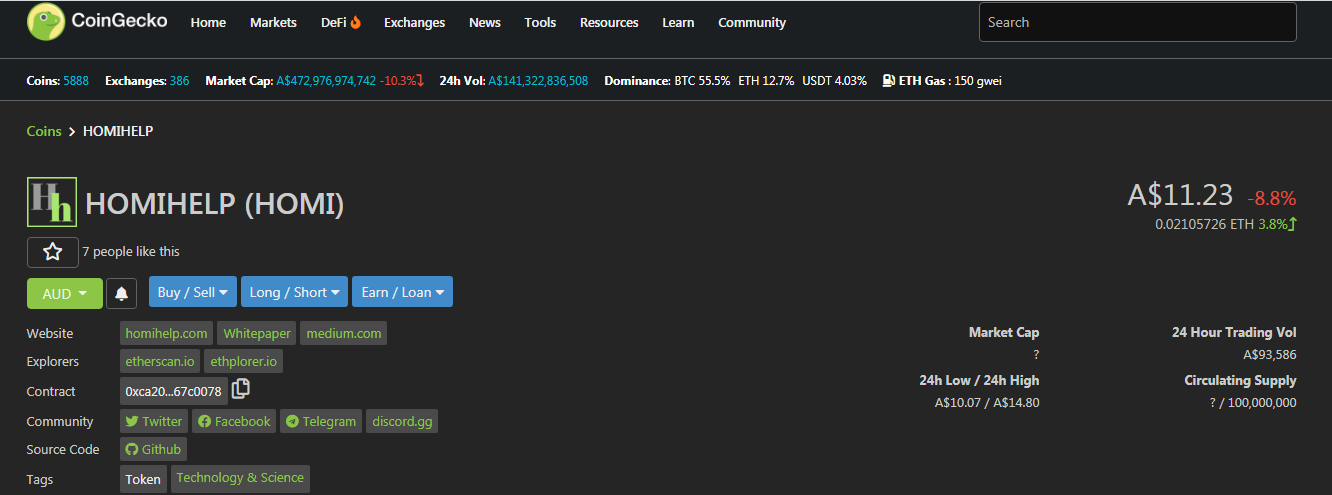Click the ETH Gas pump icon
This screenshot has width=1332, height=495.
coord(888,80)
